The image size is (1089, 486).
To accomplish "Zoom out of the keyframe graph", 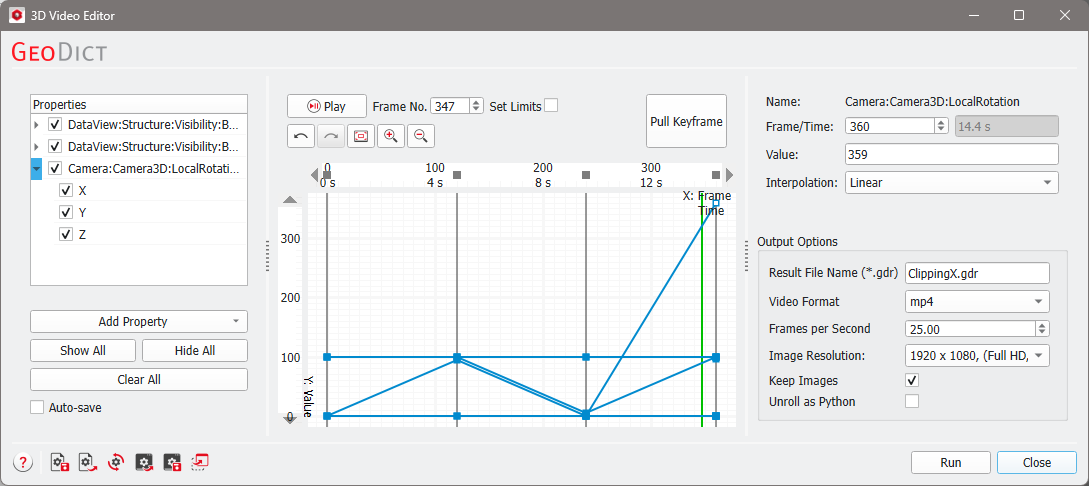I will pos(420,136).
